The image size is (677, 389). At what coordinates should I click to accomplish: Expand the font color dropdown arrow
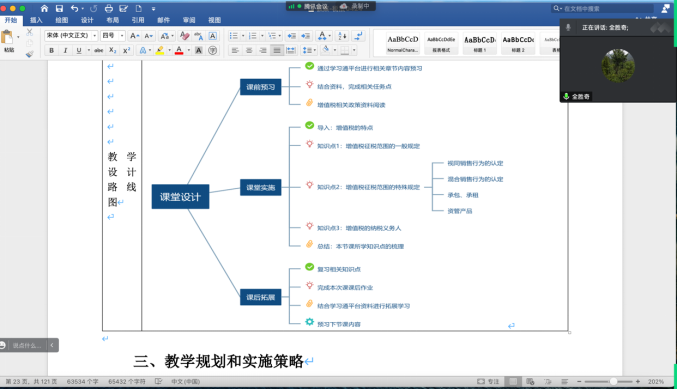click(x=189, y=51)
